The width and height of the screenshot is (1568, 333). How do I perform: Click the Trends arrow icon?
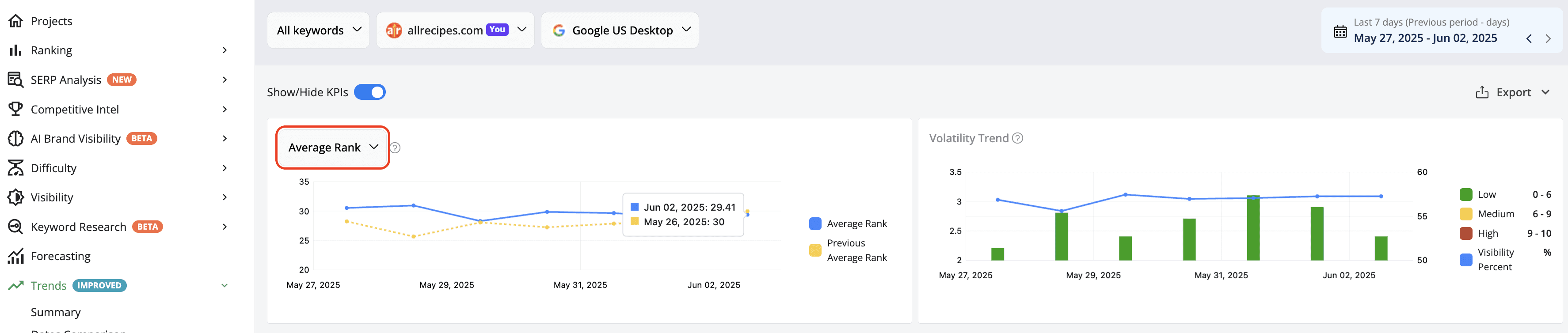pos(15,285)
